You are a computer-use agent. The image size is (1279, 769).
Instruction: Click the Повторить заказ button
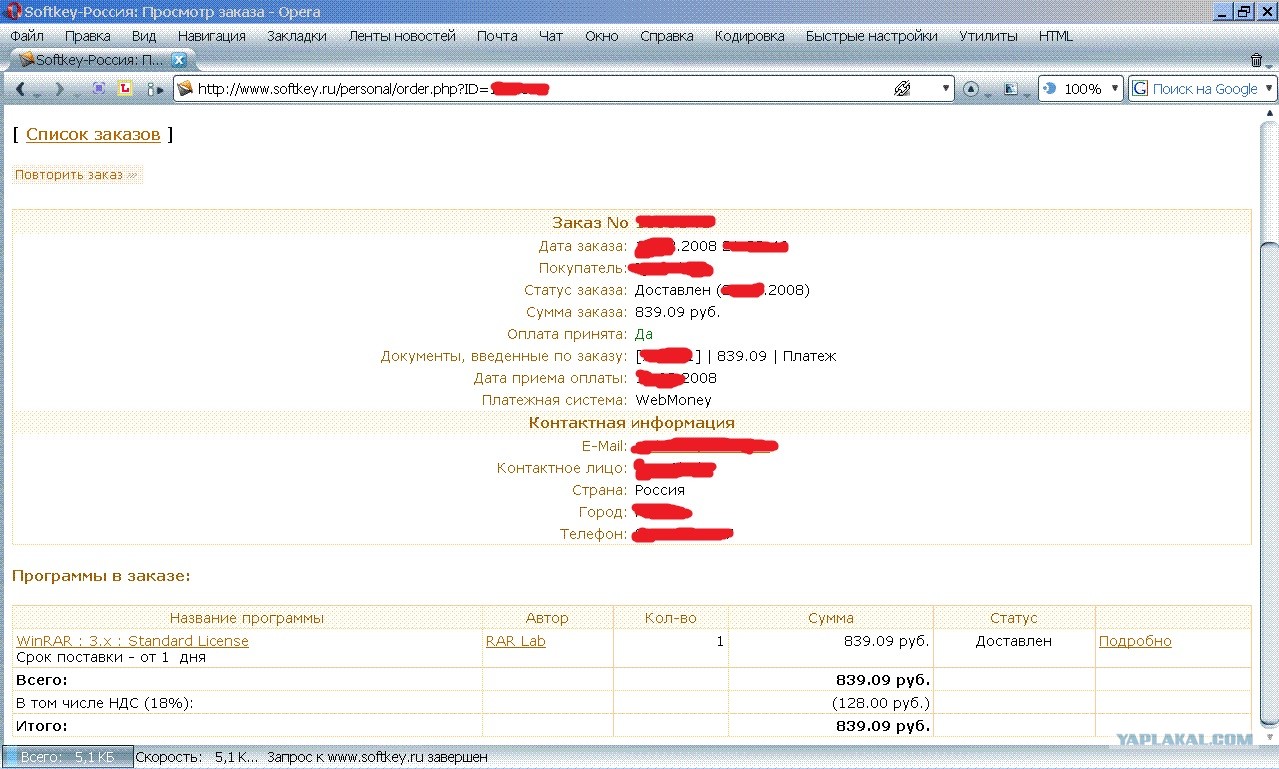77,174
